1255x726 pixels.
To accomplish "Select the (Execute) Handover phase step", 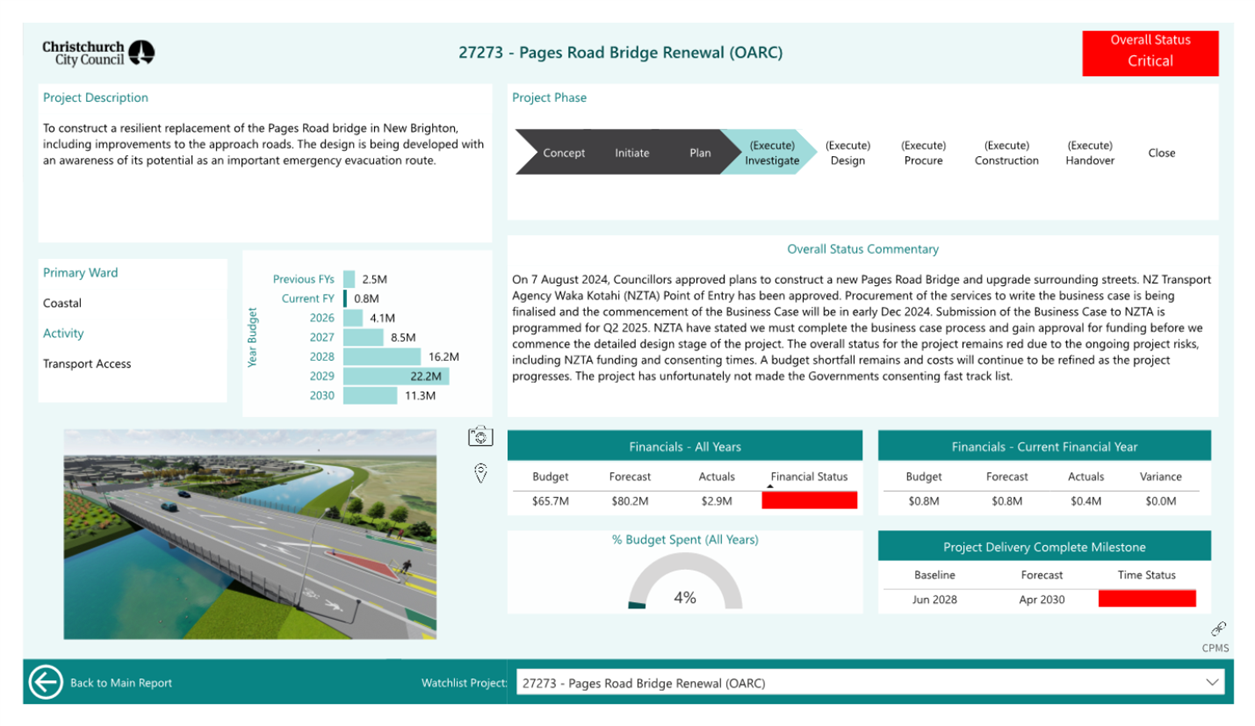I will click(x=1090, y=153).
